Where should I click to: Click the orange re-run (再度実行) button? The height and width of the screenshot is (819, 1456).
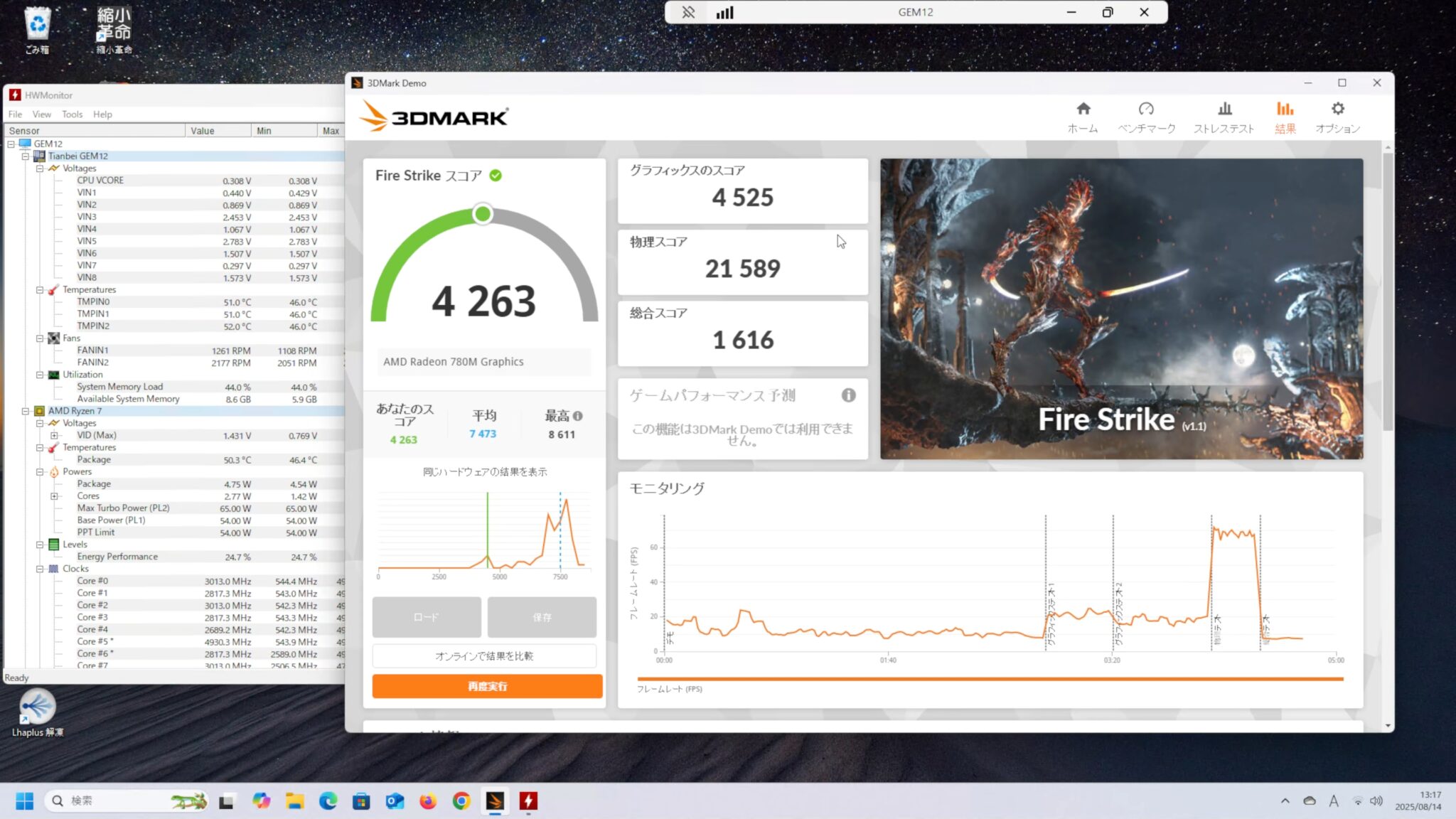[487, 686]
